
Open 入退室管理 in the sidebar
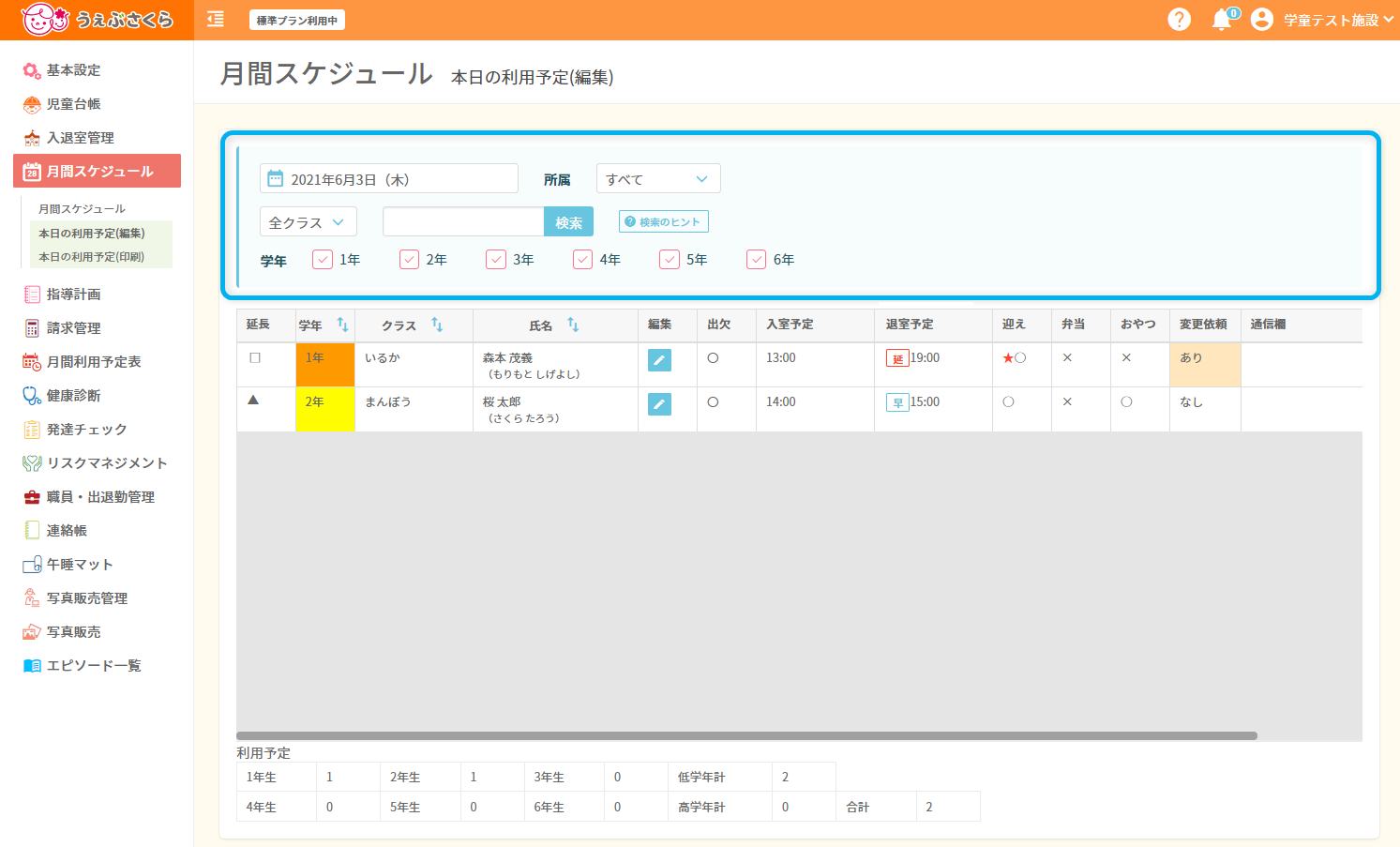click(x=81, y=138)
